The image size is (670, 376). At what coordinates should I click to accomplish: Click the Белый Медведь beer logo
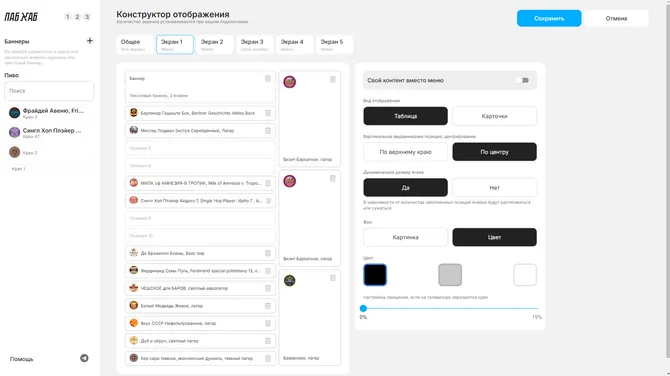(x=134, y=305)
